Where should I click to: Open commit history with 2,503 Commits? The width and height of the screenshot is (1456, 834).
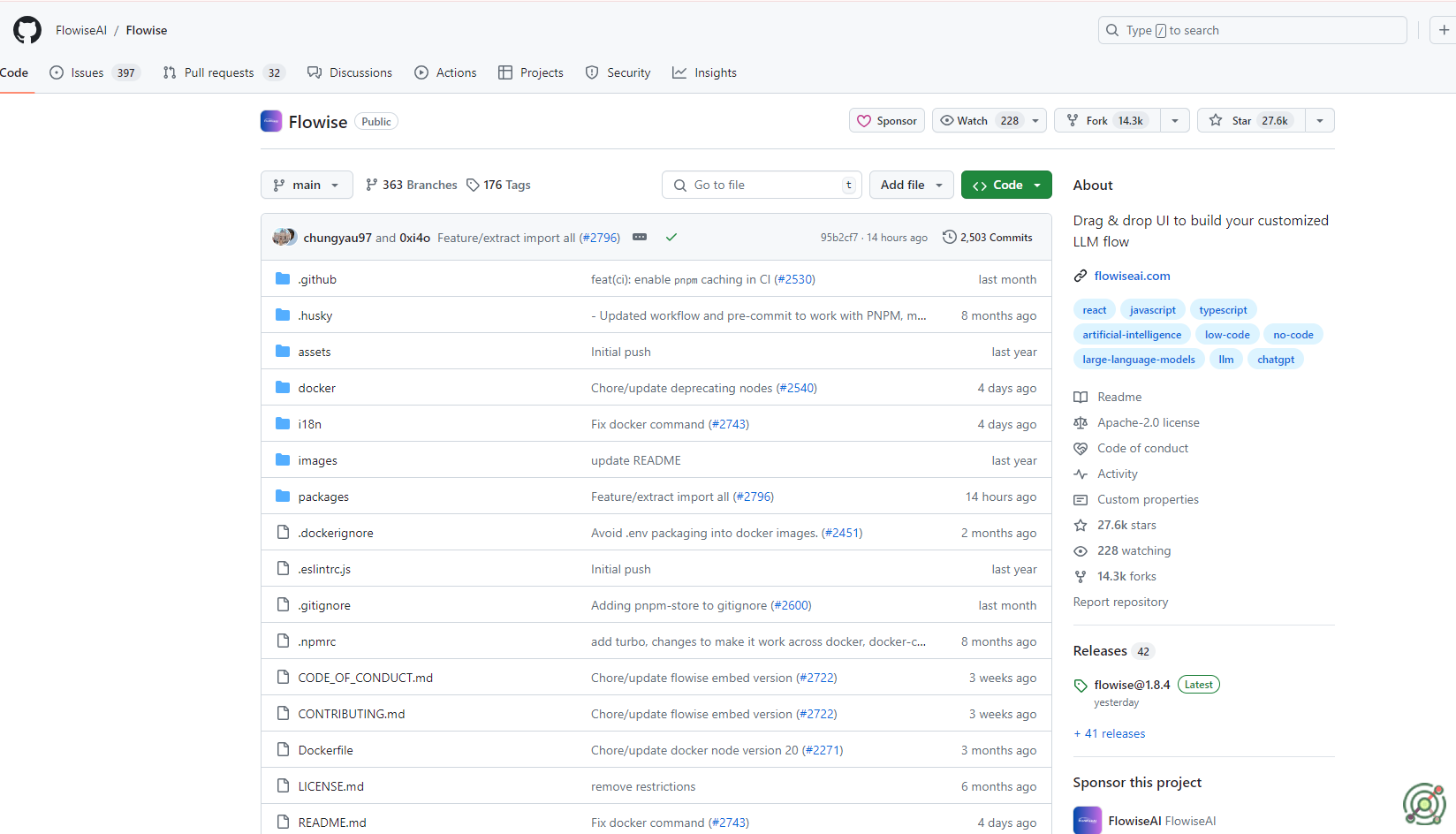click(x=987, y=237)
